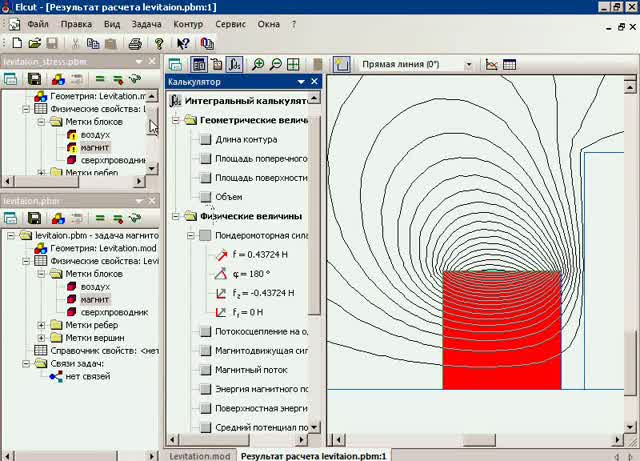Click the zoom in magnifier icon
This screenshot has height=461, width=640.
coord(258,65)
